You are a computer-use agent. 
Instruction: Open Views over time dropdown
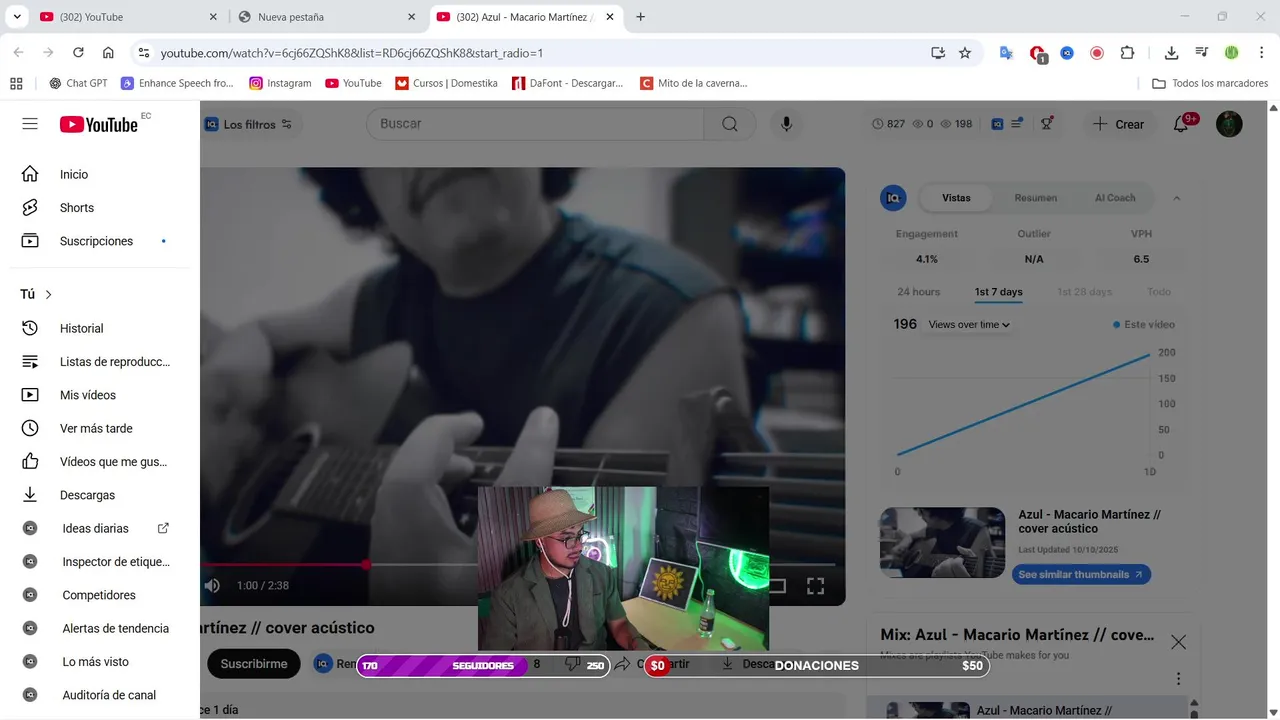969,325
